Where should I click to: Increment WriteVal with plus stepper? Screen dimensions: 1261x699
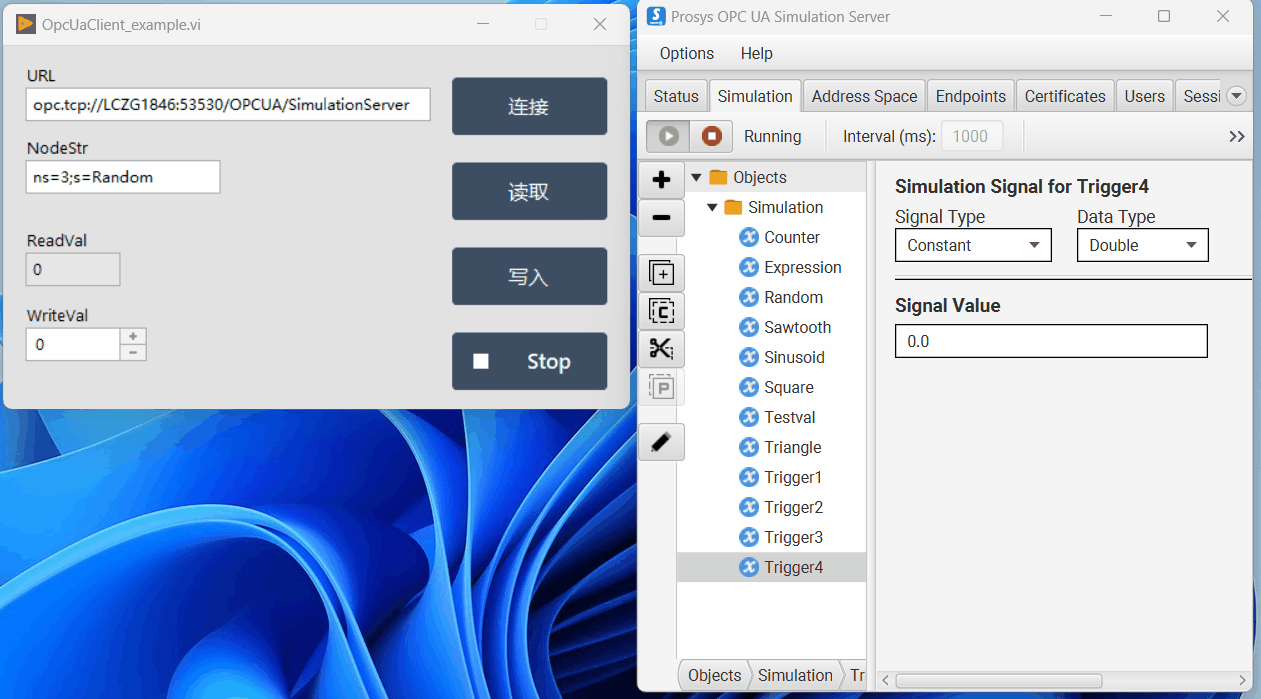tap(133, 337)
